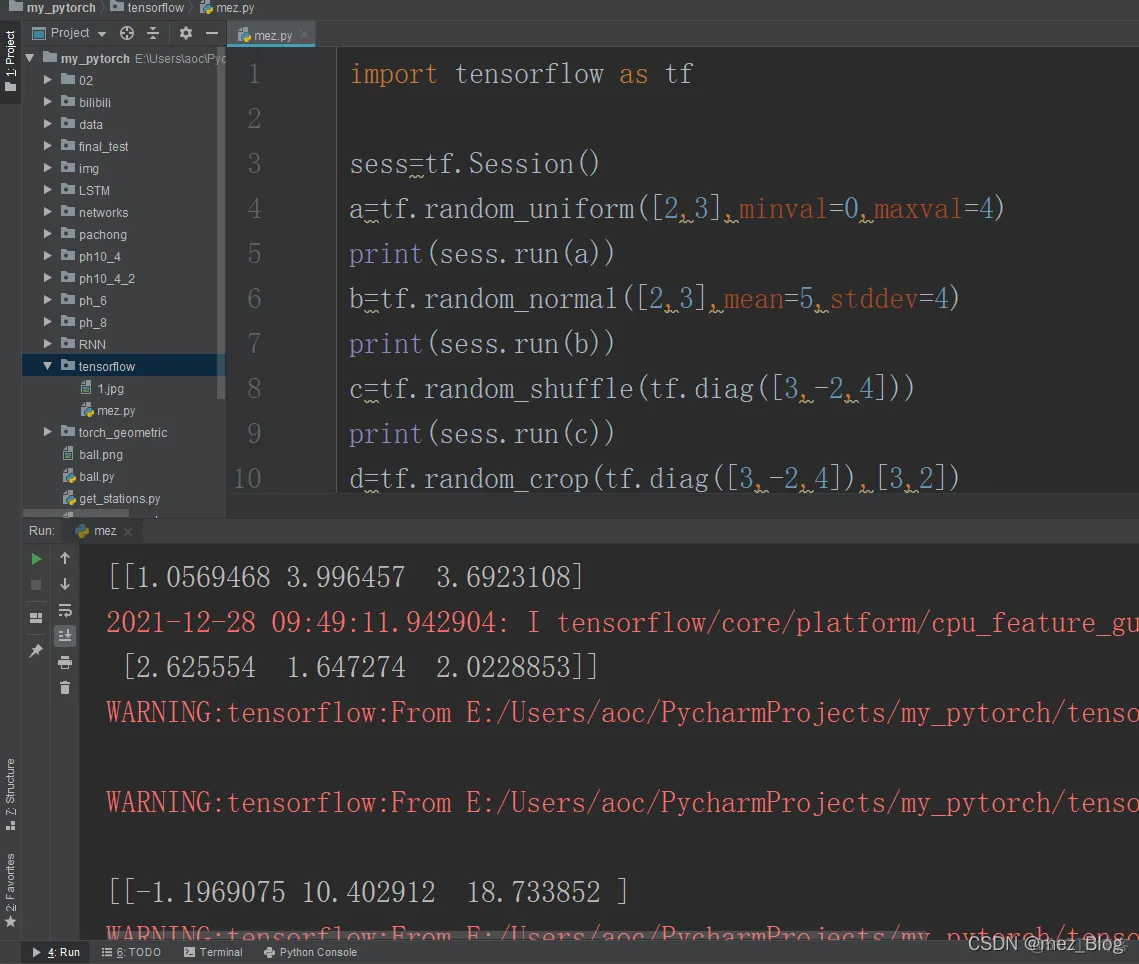Expand the bilibili folder
The width and height of the screenshot is (1139, 964).
(47, 102)
